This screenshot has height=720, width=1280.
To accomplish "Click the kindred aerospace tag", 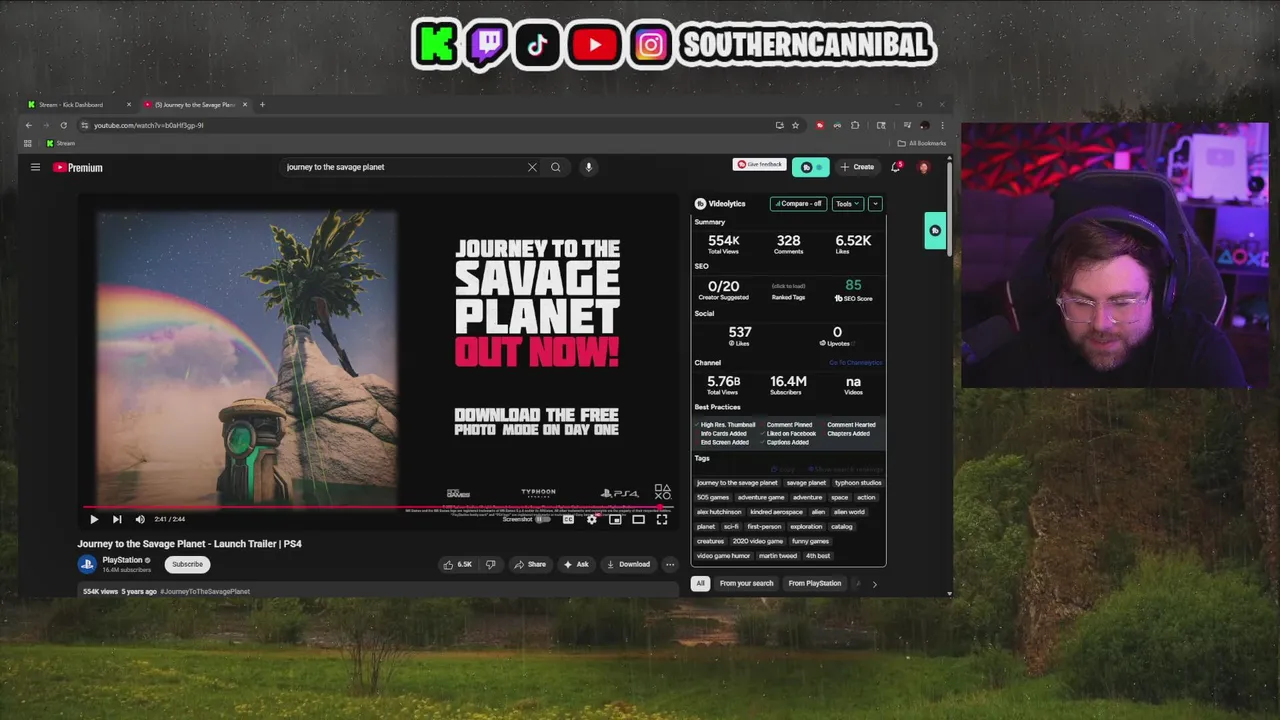I will pyautogui.click(x=776, y=512).
